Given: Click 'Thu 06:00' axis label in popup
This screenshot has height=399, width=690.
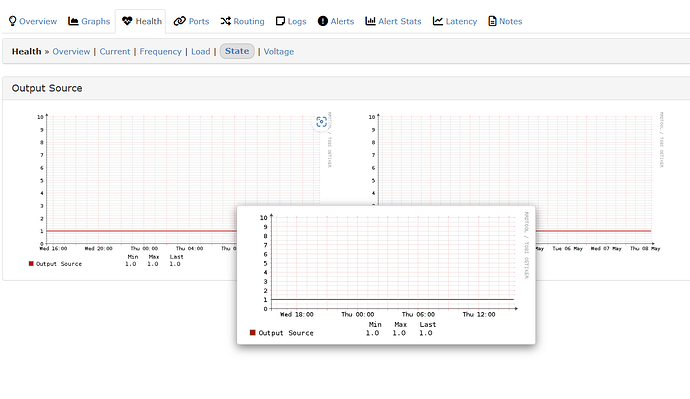Looking at the screenshot, I should [418, 315].
